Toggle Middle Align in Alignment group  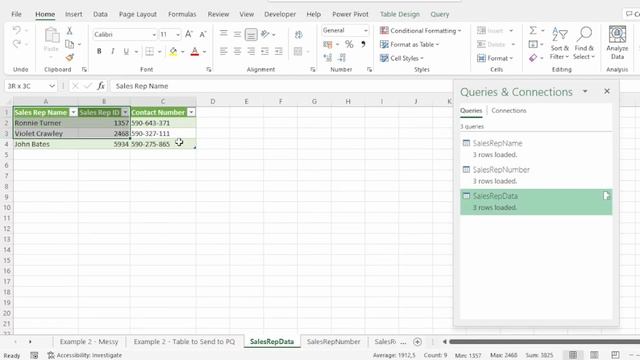[237, 34]
